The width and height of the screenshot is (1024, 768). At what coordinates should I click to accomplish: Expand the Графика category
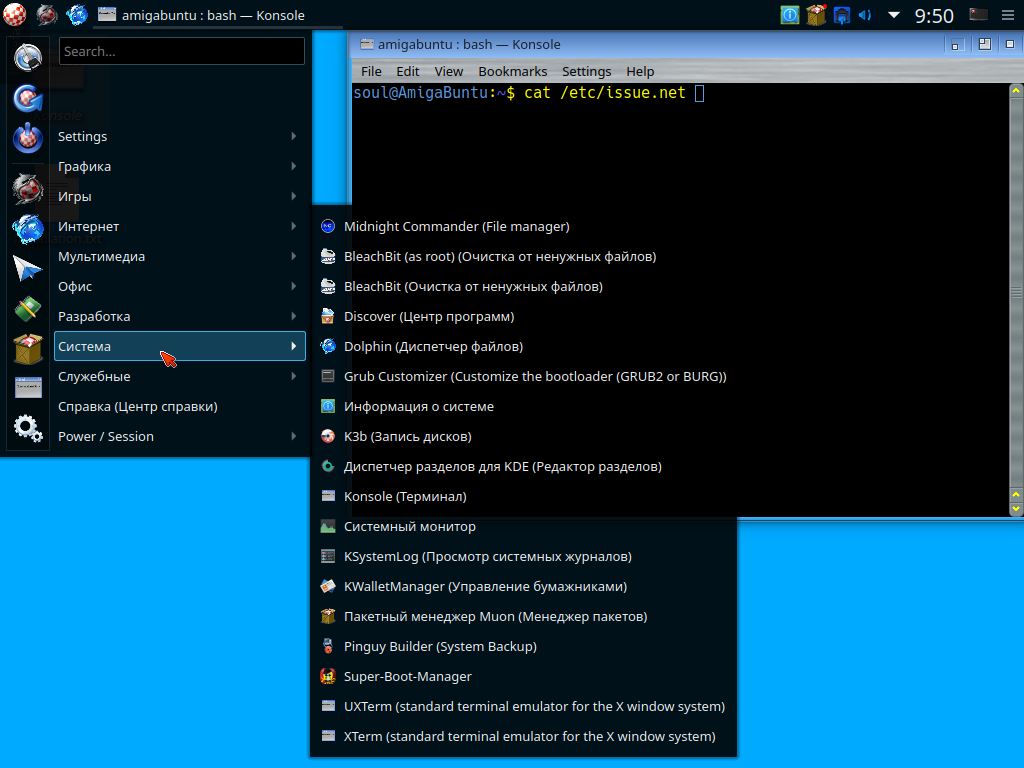click(180, 167)
